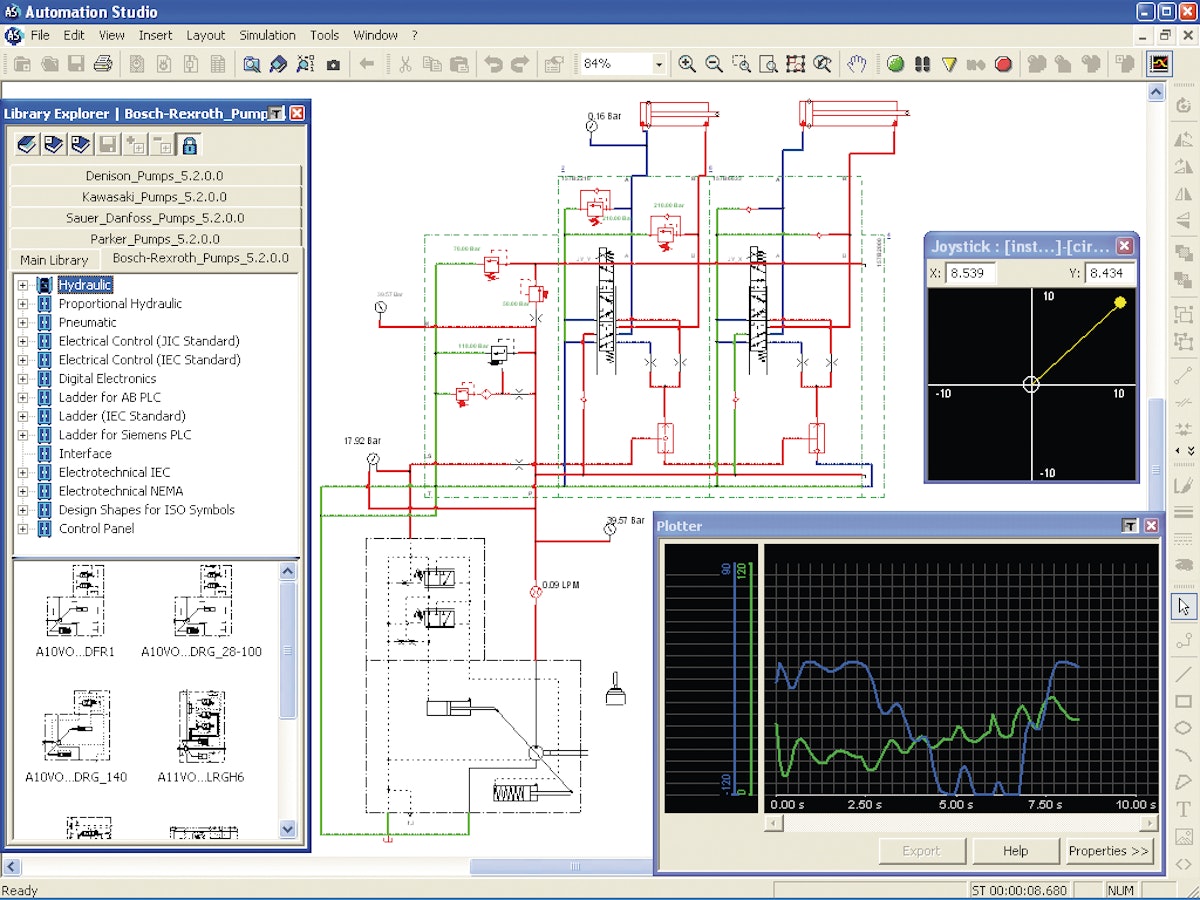Select the arrow selection tool on right toolbar
The width and height of the screenshot is (1200, 900).
coord(1184,606)
